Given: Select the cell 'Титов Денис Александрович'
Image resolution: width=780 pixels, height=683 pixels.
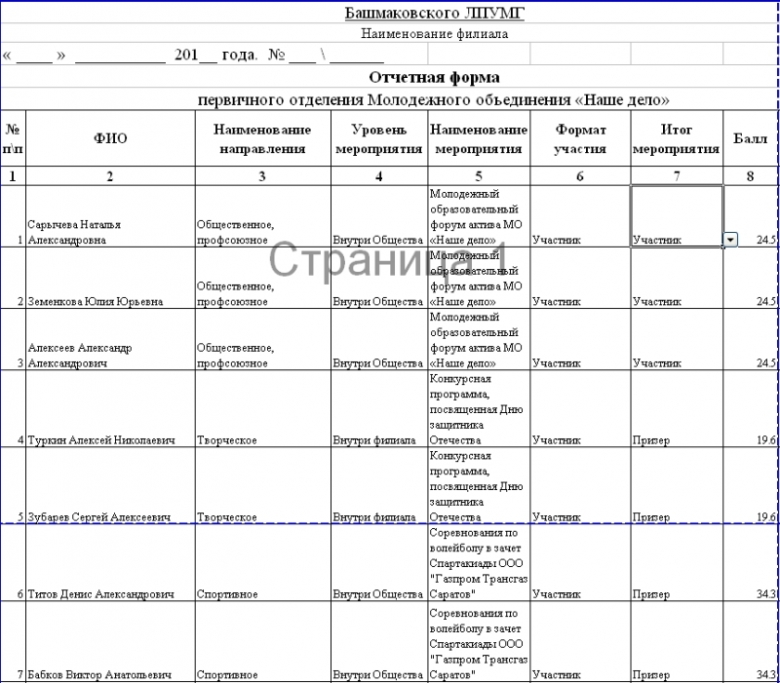Looking at the screenshot, I should [110, 562].
